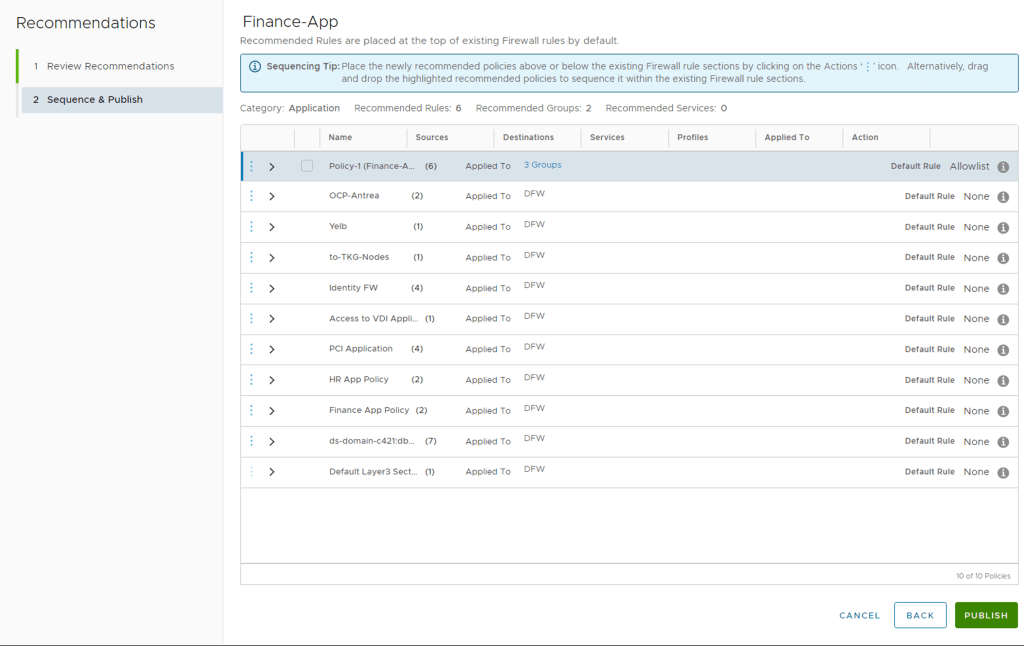Open actions menu for Finance App Policy
Screen dimensions: 1024x646
click(252, 411)
